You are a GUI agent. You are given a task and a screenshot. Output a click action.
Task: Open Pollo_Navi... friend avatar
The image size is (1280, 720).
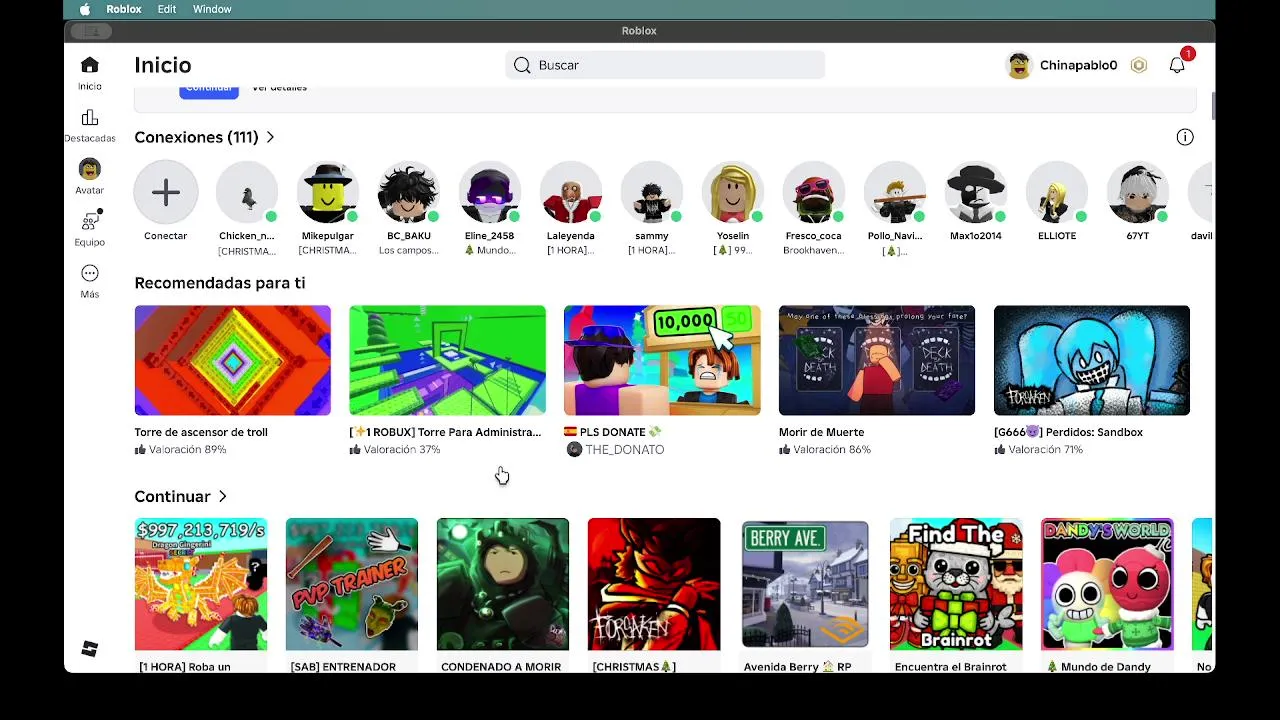pos(895,192)
